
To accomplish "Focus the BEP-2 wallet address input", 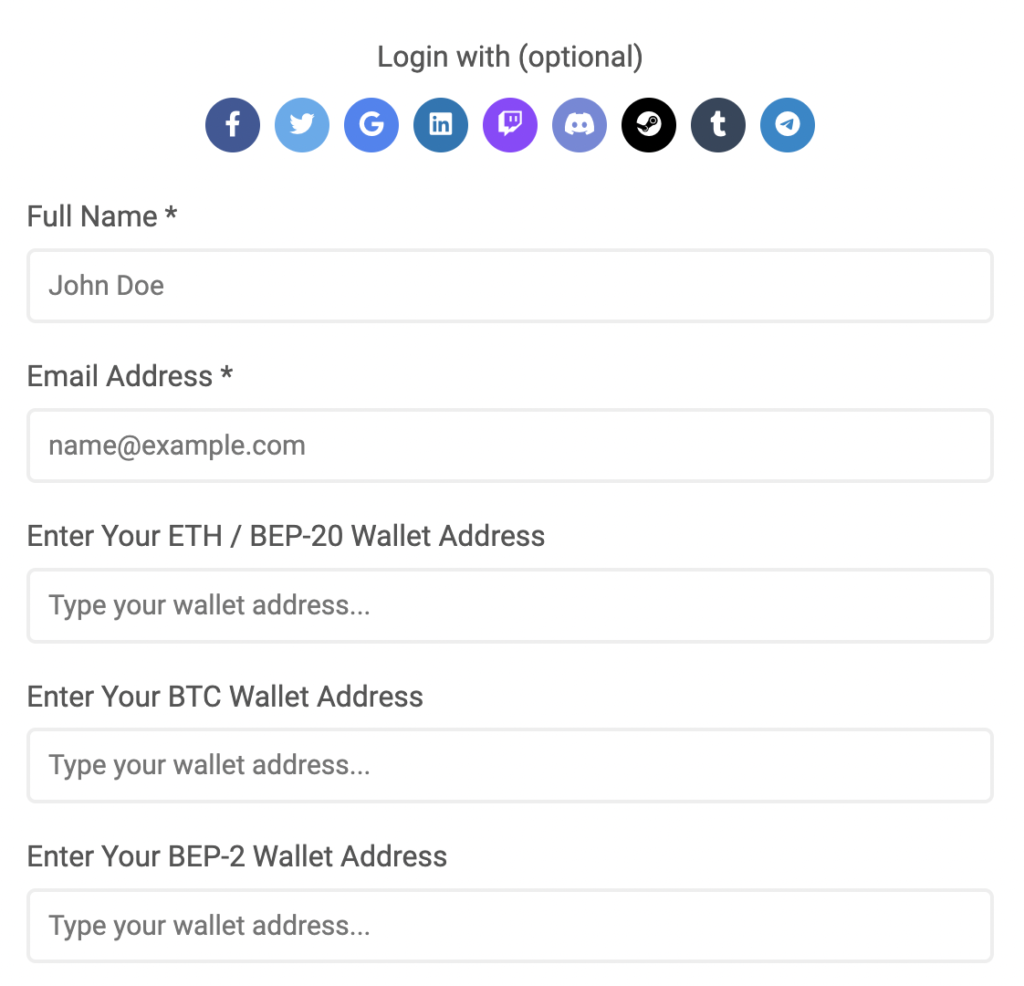I will click(510, 925).
